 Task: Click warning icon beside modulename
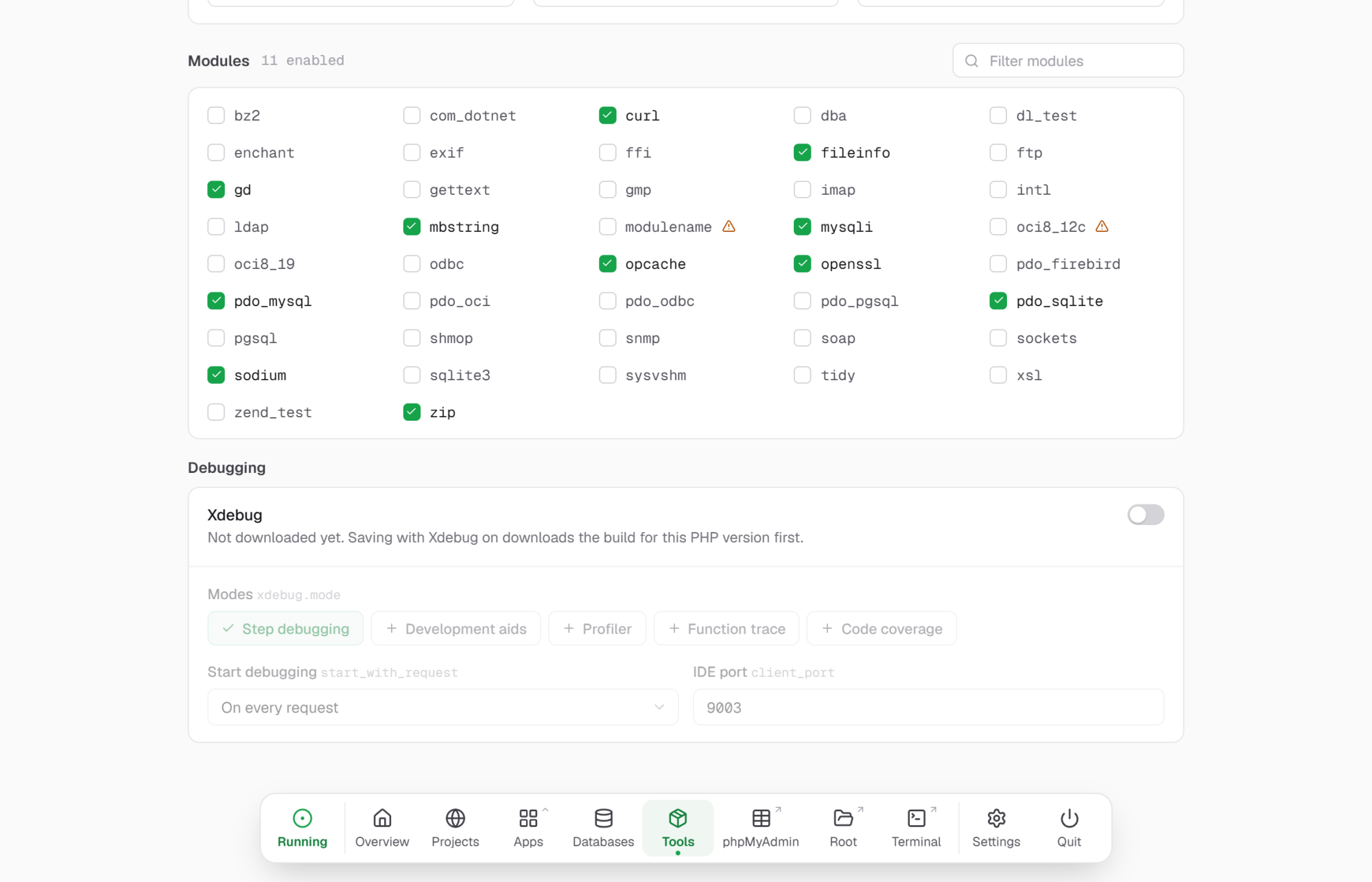click(x=729, y=227)
